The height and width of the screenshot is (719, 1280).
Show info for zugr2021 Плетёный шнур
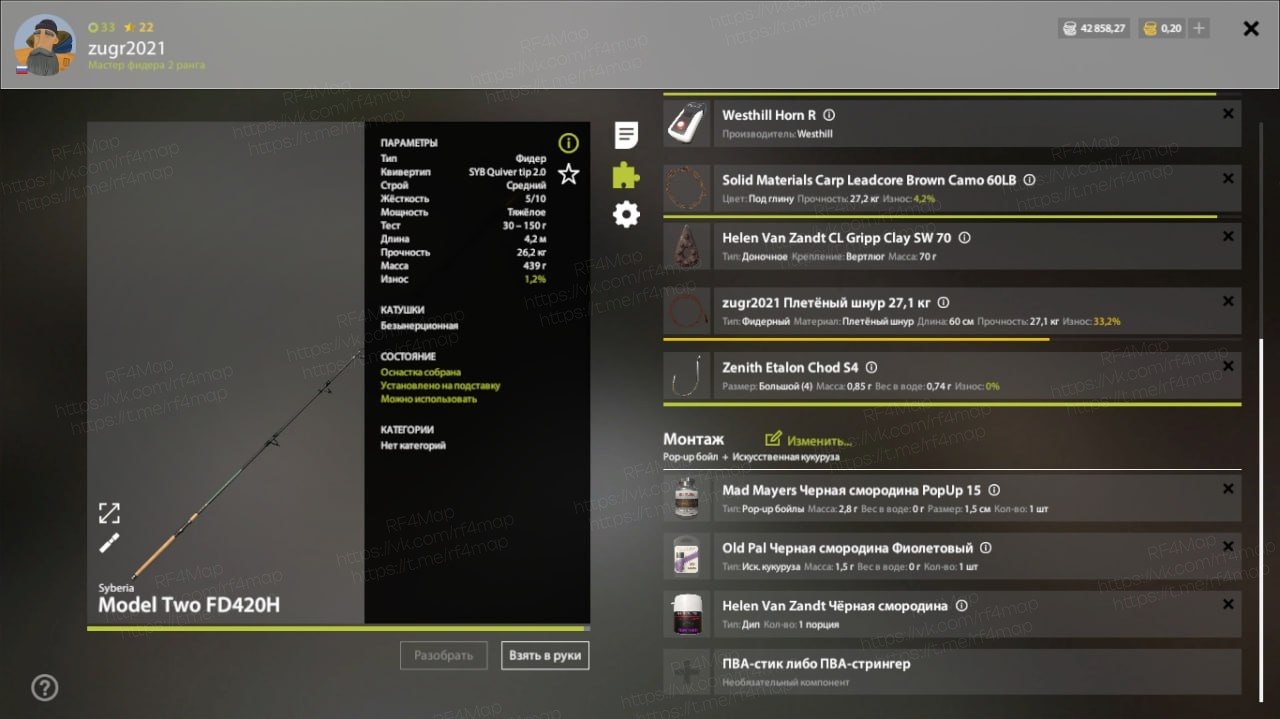(x=943, y=302)
